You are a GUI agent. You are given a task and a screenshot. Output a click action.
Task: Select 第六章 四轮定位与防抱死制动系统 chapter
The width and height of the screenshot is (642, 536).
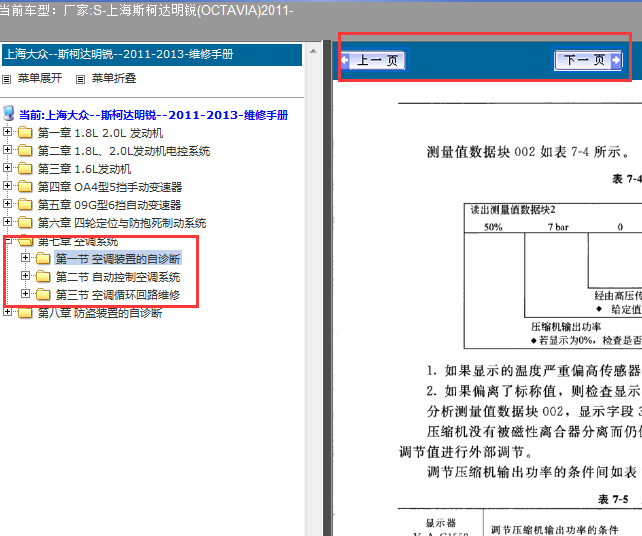(122, 223)
